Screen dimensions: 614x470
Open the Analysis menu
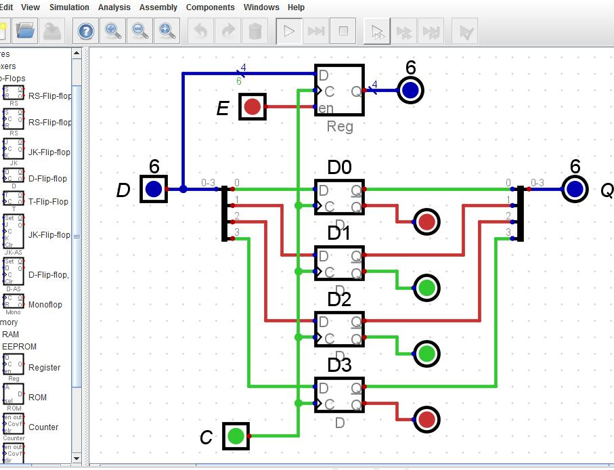114,7
